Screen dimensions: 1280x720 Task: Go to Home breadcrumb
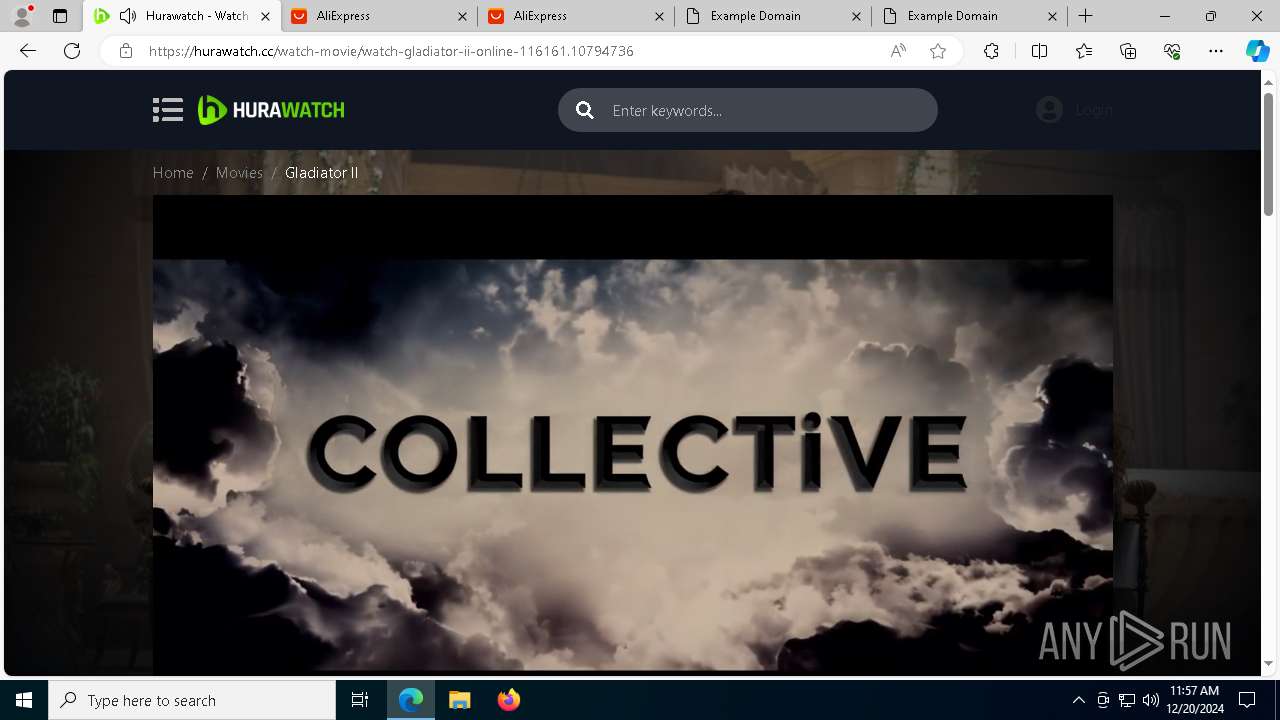coord(173,173)
